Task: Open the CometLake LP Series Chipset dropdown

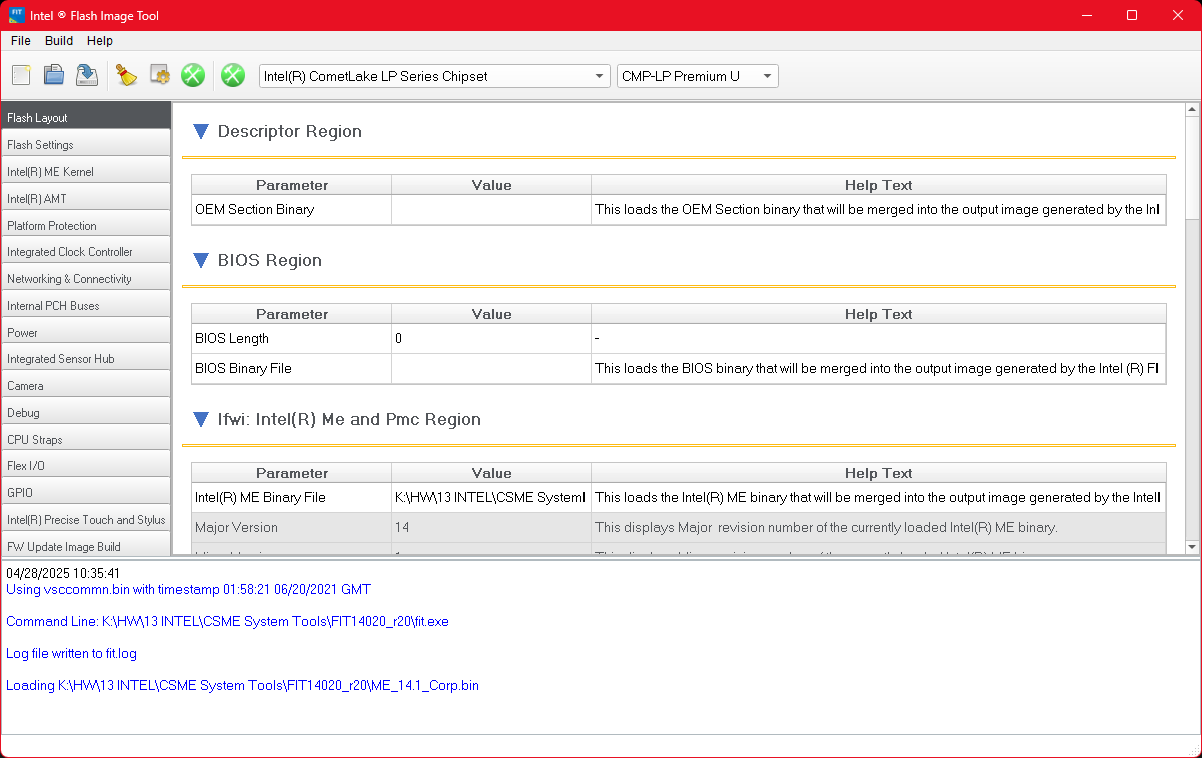Action: [x=434, y=76]
